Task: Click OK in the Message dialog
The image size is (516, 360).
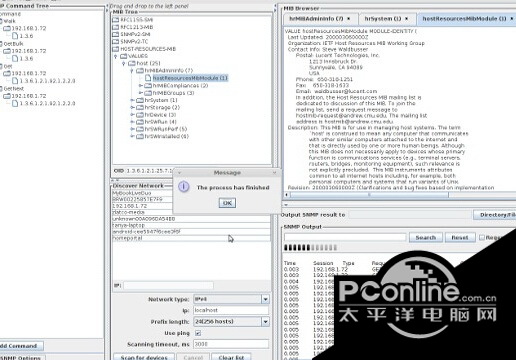Action: (227, 203)
